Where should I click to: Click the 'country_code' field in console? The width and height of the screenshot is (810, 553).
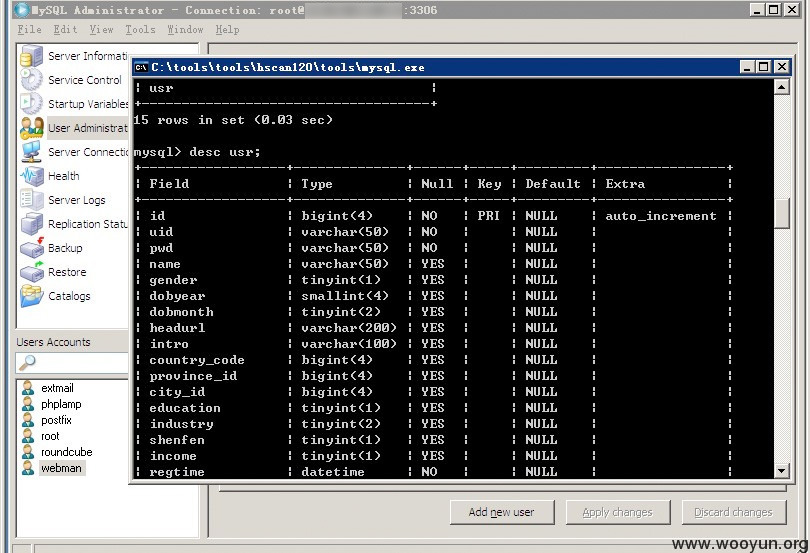pos(197,360)
